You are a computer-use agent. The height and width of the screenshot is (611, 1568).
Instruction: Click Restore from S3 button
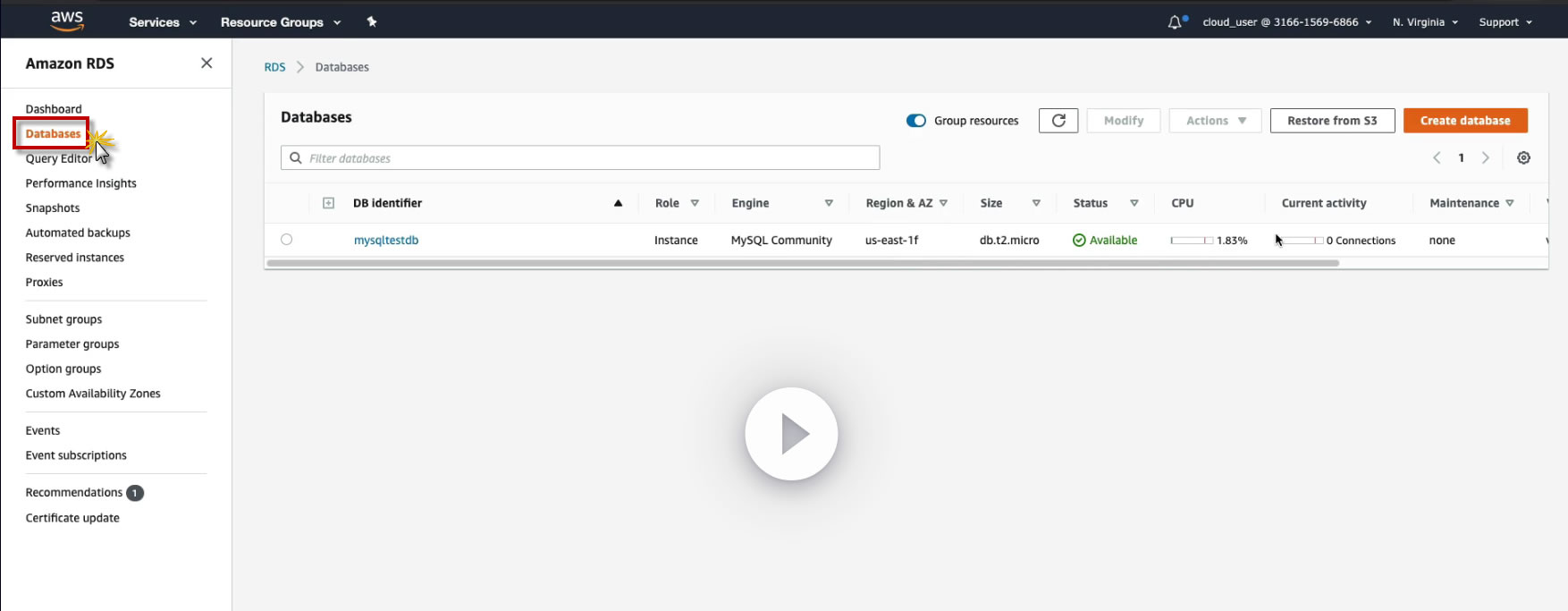point(1332,121)
